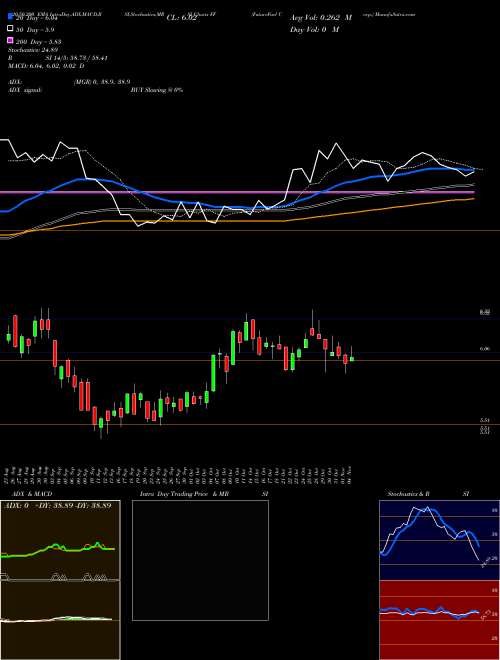
Task: Open the empty Intra Day Trading Price panel
Action: click(x=200, y=560)
